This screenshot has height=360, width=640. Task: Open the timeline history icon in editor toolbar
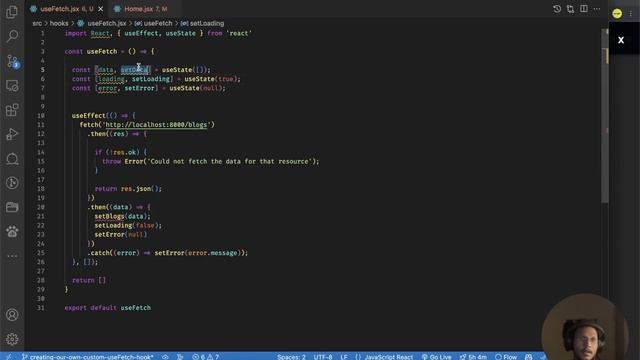[x=557, y=9]
